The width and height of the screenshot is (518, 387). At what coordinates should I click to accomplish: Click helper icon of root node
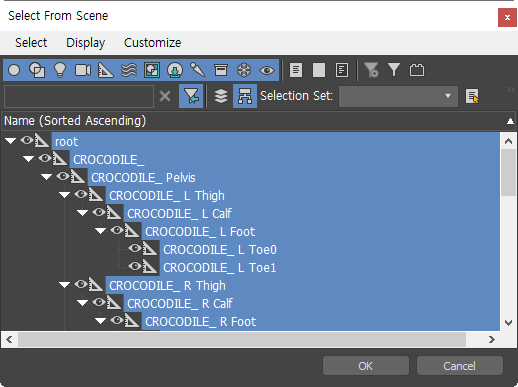[42, 141]
